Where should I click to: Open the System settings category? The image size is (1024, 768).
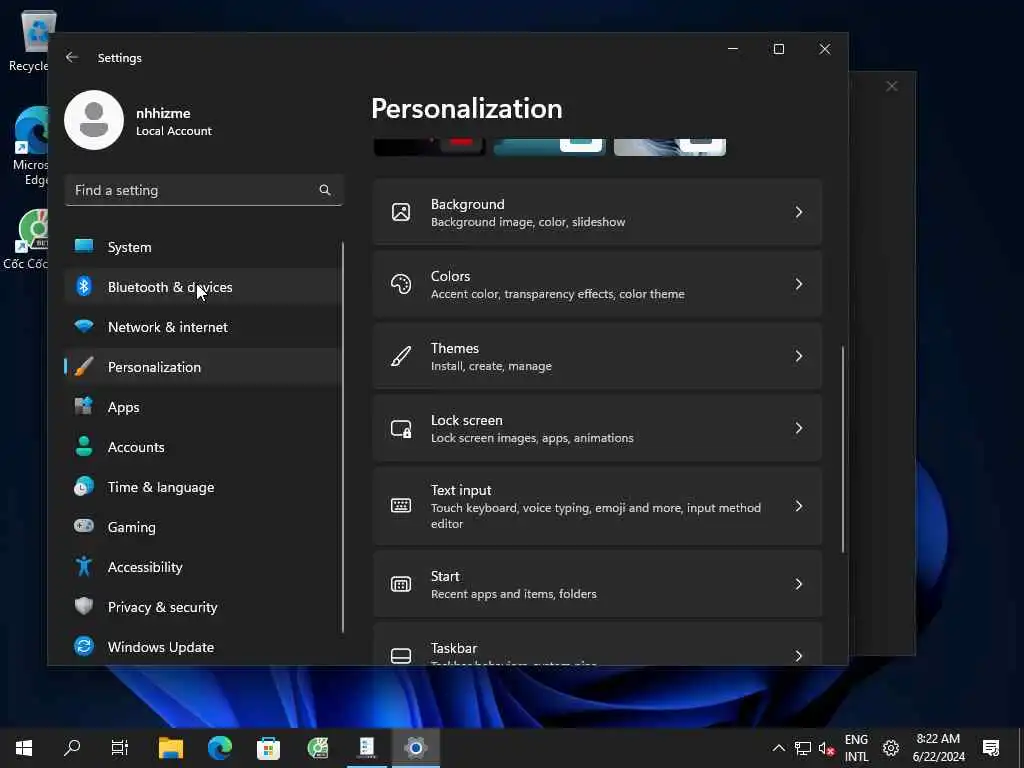[x=202, y=247]
